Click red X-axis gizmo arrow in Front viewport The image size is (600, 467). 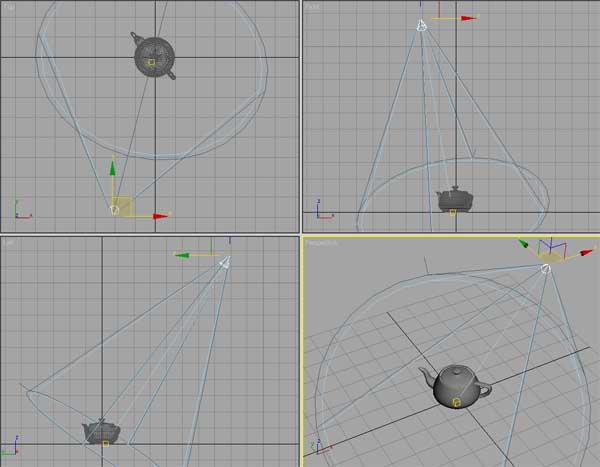tap(466, 18)
